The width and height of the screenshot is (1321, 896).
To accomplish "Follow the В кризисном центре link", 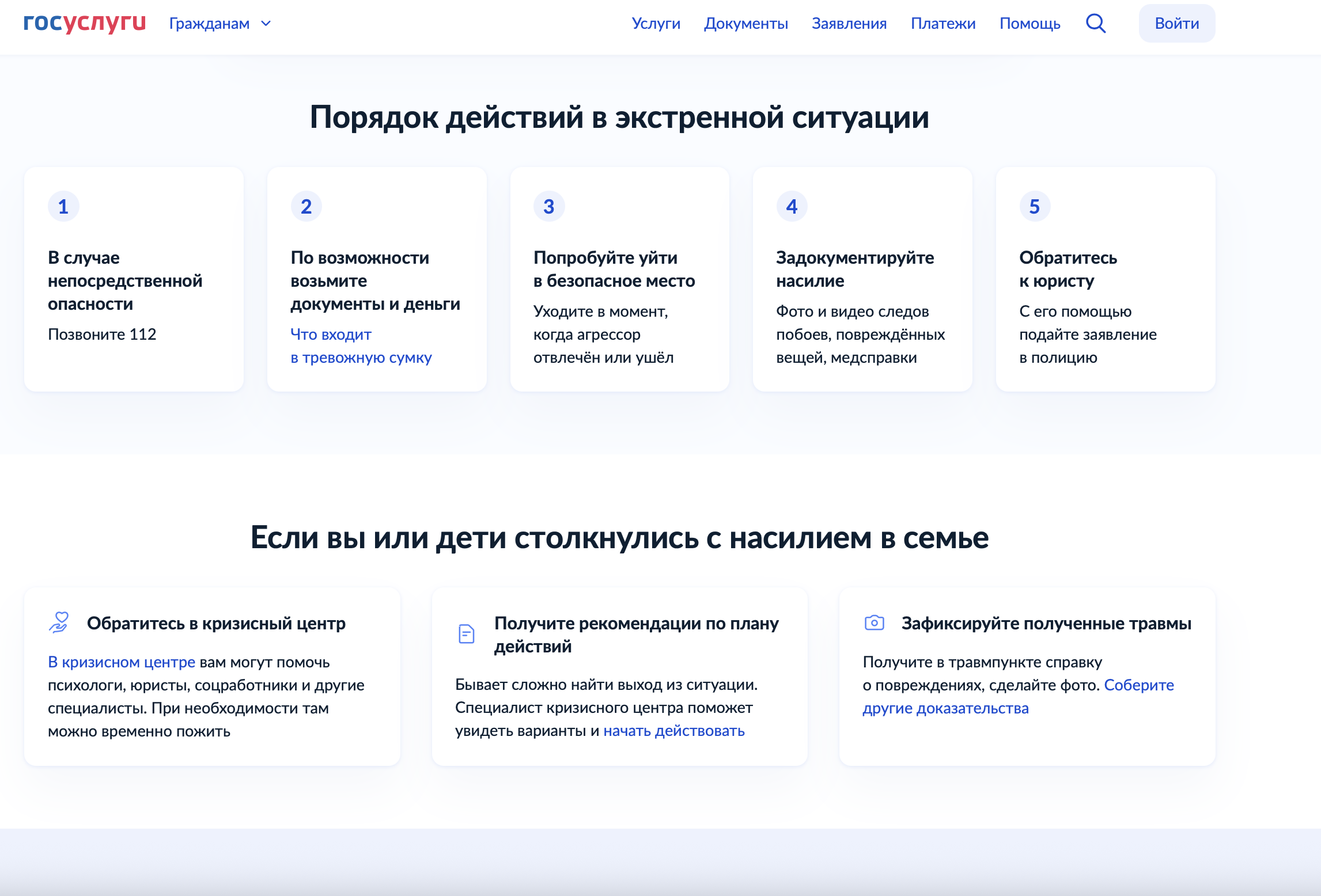I will click(122, 662).
